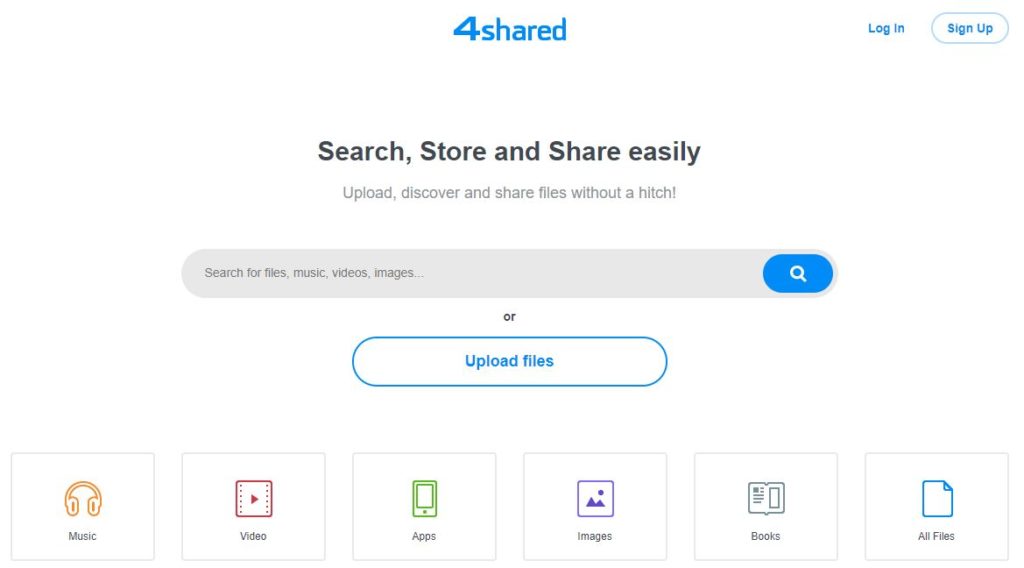Click the heading Search, Store and Share easily

click(509, 151)
